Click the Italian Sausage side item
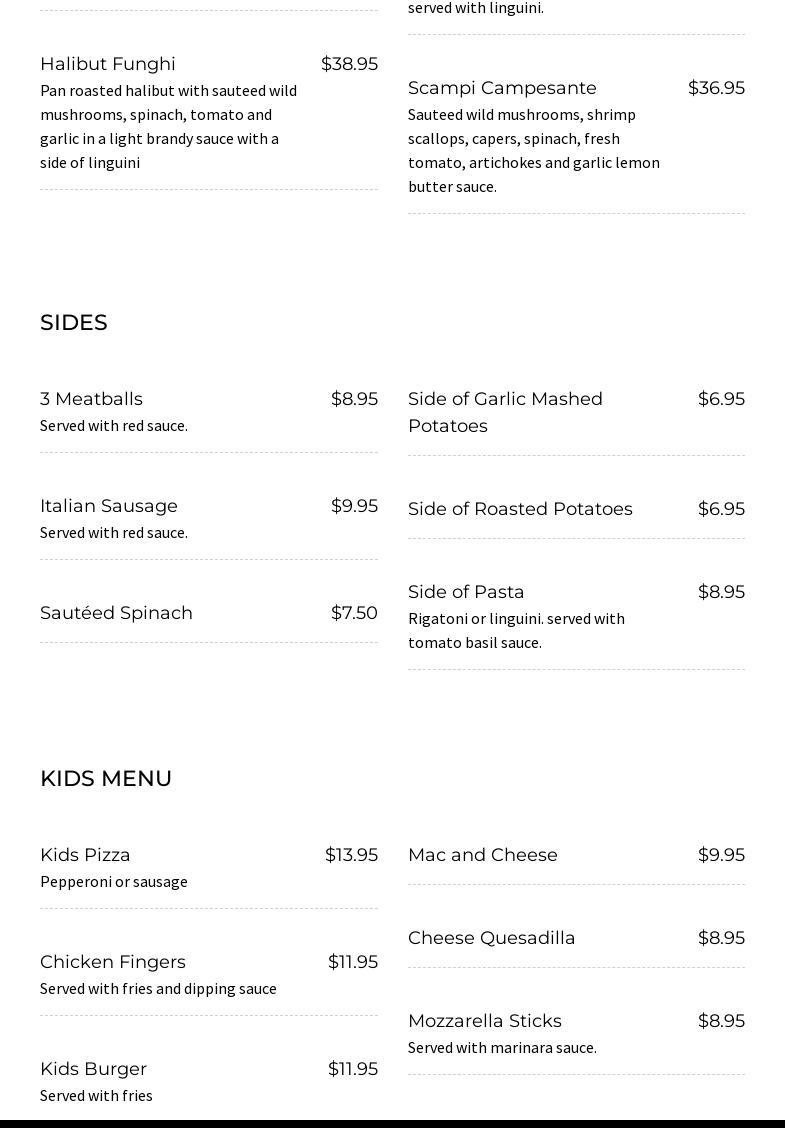Viewport: 785px width, 1128px height. (x=109, y=506)
